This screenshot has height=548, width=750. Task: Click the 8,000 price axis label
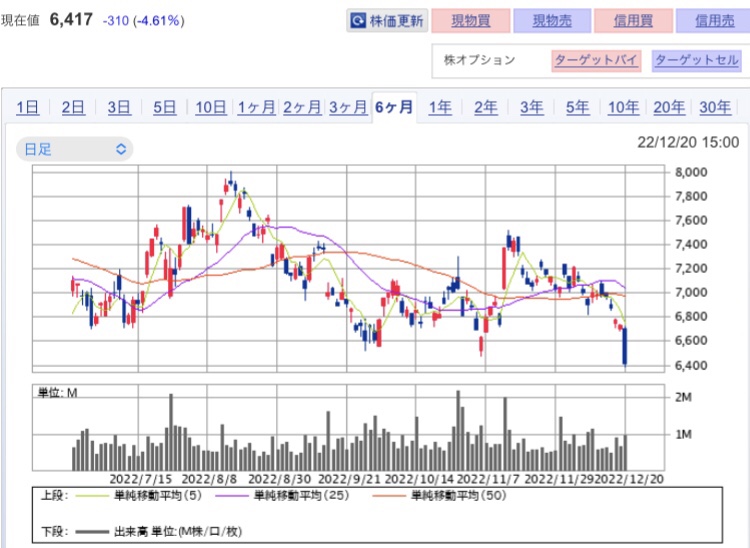coord(691,172)
